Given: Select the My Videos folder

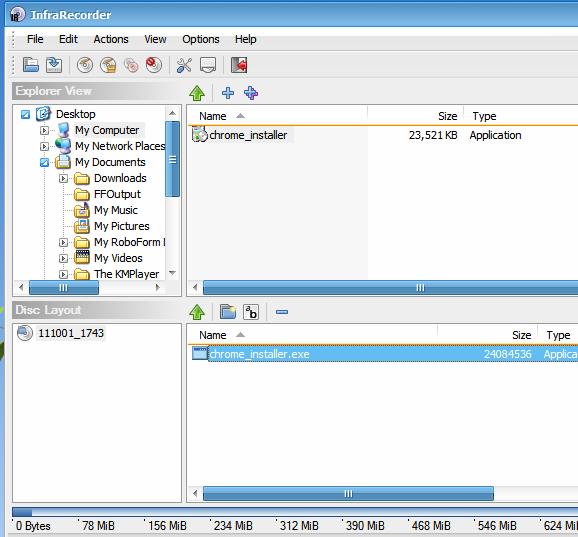Looking at the screenshot, I should [x=118, y=258].
